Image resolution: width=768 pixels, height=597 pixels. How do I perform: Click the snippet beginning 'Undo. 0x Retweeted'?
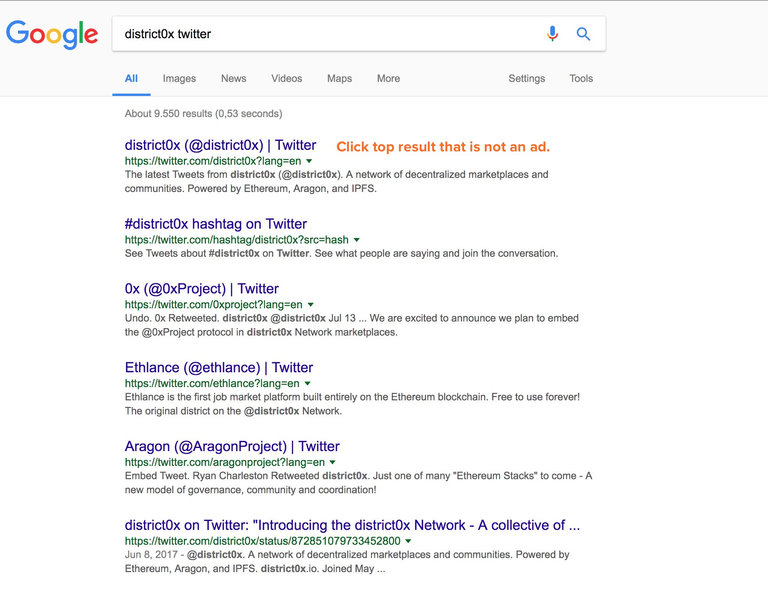(352, 325)
